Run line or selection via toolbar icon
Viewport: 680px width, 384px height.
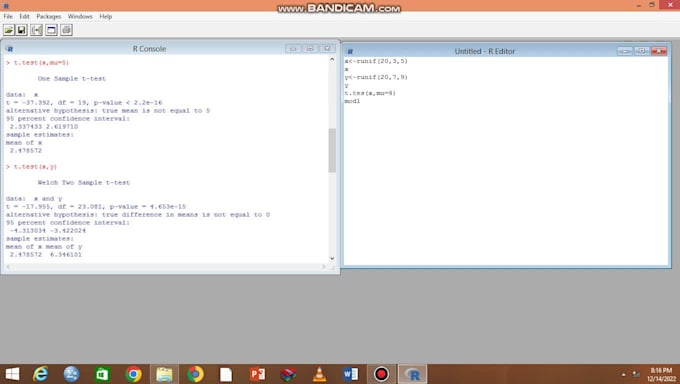pyautogui.click(x=37, y=30)
